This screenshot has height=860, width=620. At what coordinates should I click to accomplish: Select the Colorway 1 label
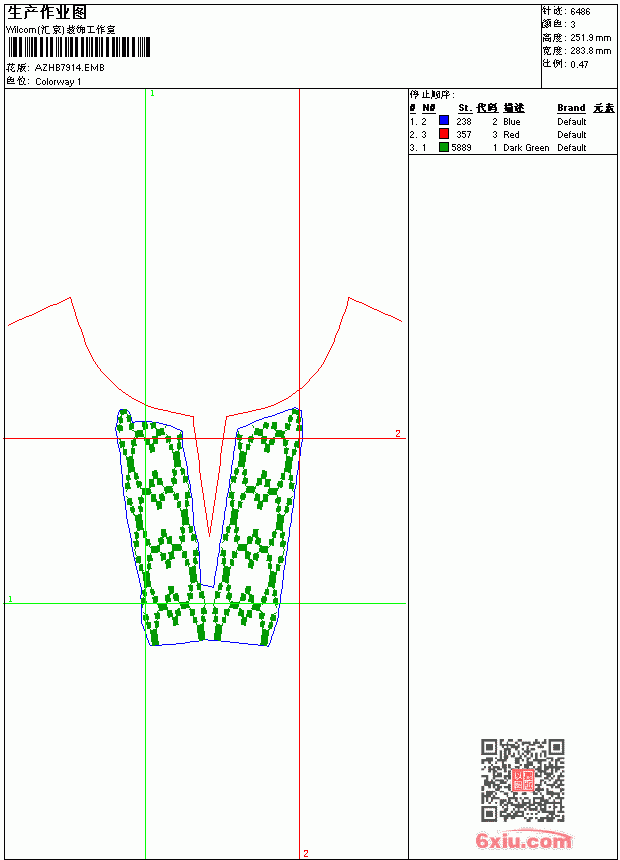58,82
